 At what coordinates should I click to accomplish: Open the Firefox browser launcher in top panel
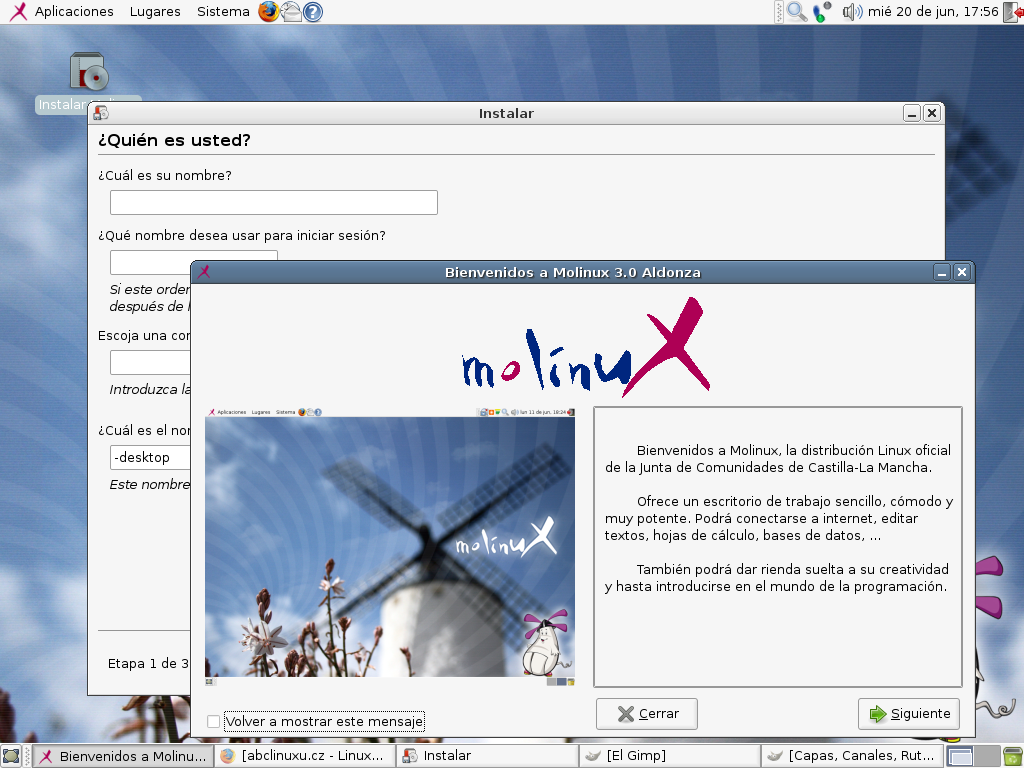(x=268, y=12)
